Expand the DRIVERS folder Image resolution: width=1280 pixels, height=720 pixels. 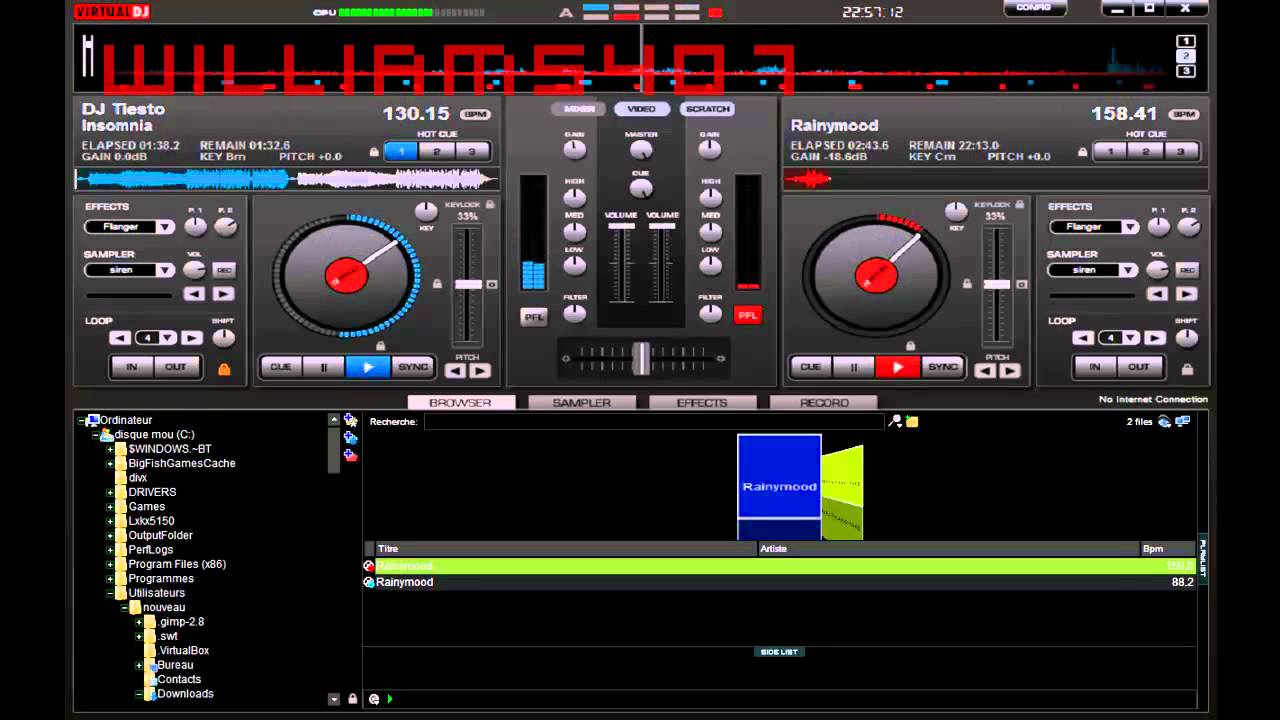[x=110, y=493]
